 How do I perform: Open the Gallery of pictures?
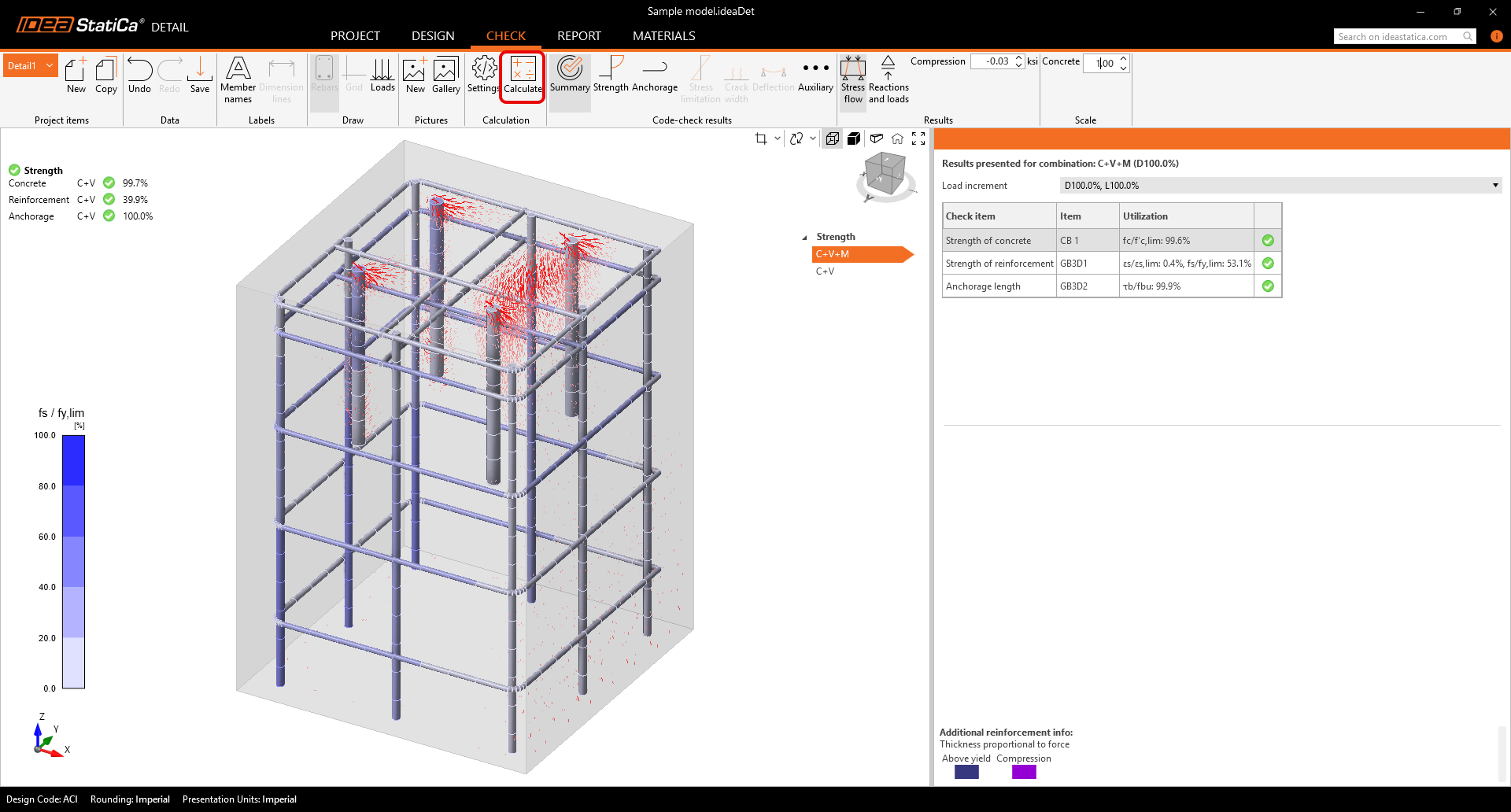pos(445,76)
